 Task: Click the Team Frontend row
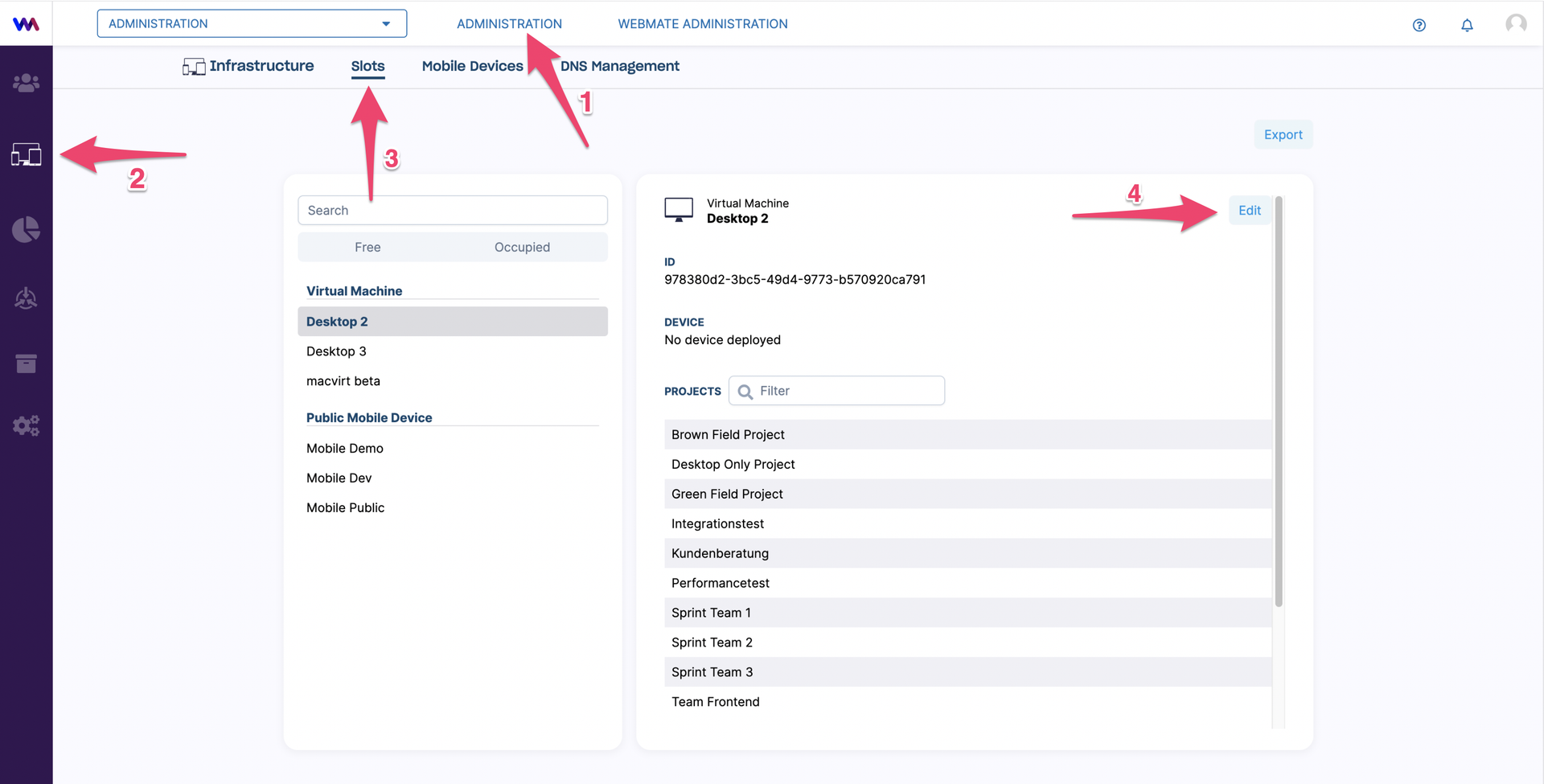pos(968,702)
